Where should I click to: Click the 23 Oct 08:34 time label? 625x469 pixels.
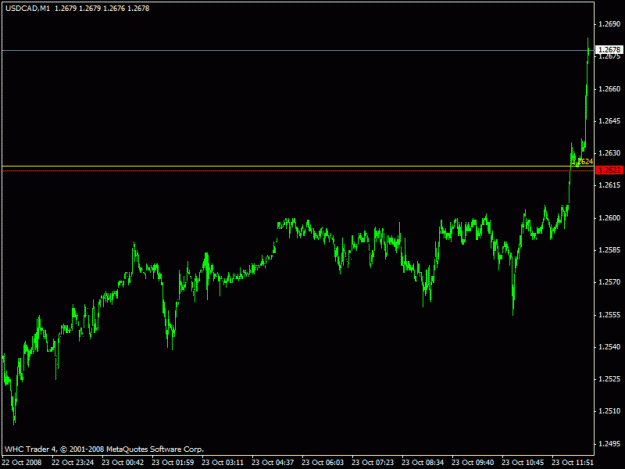pyautogui.click(x=423, y=463)
